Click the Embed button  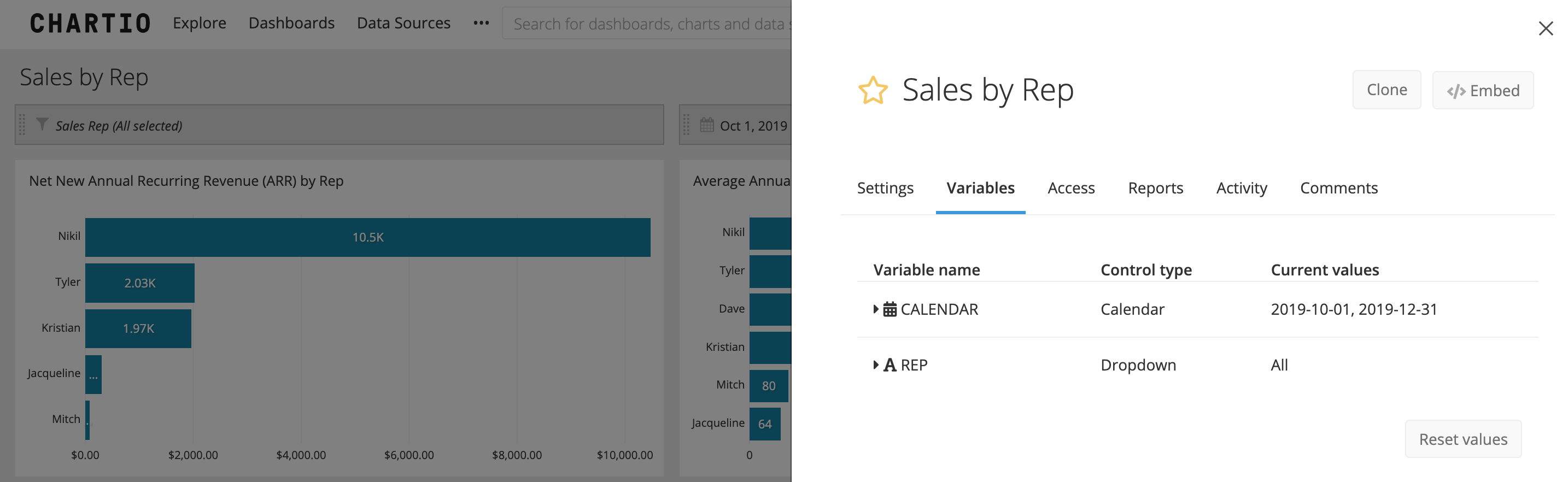tap(1482, 91)
